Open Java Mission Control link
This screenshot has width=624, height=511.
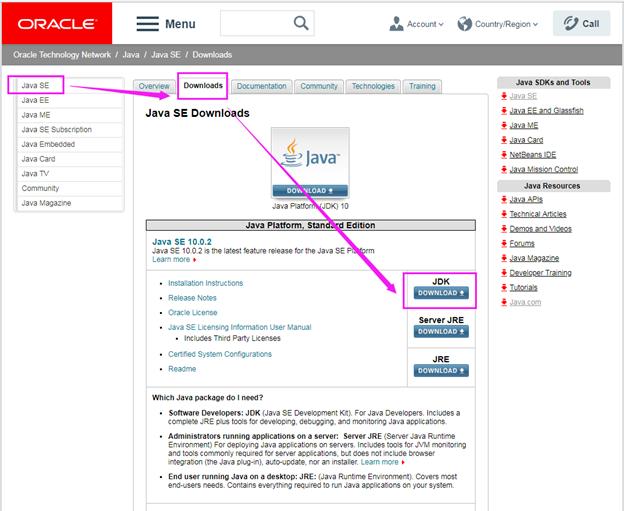click(544, 170)
